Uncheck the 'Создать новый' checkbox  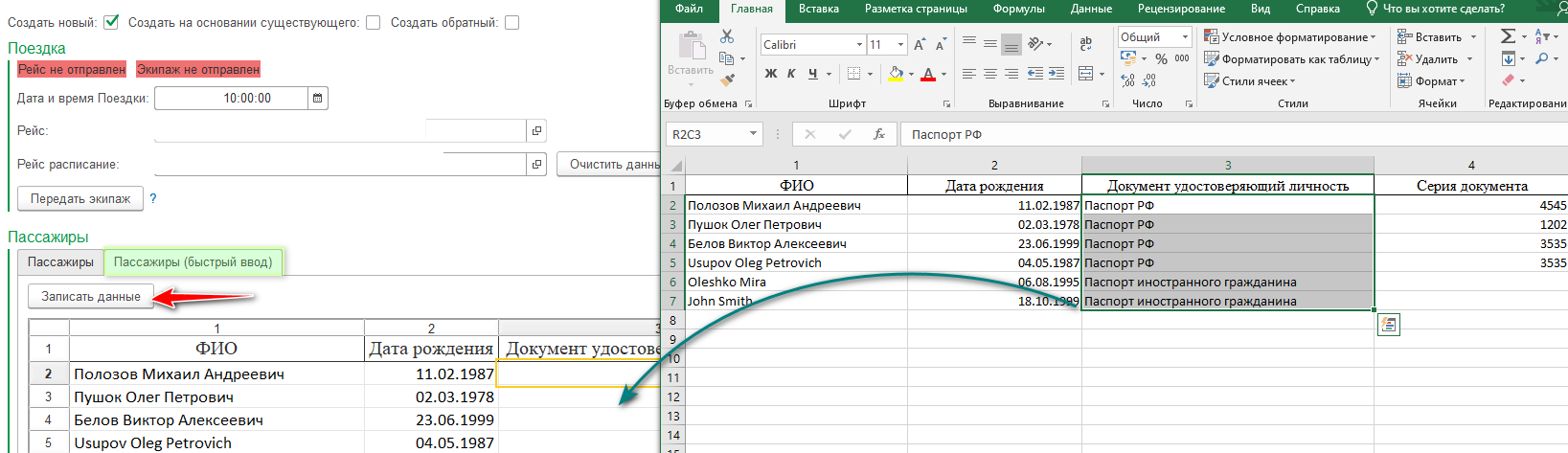point(111,22)
